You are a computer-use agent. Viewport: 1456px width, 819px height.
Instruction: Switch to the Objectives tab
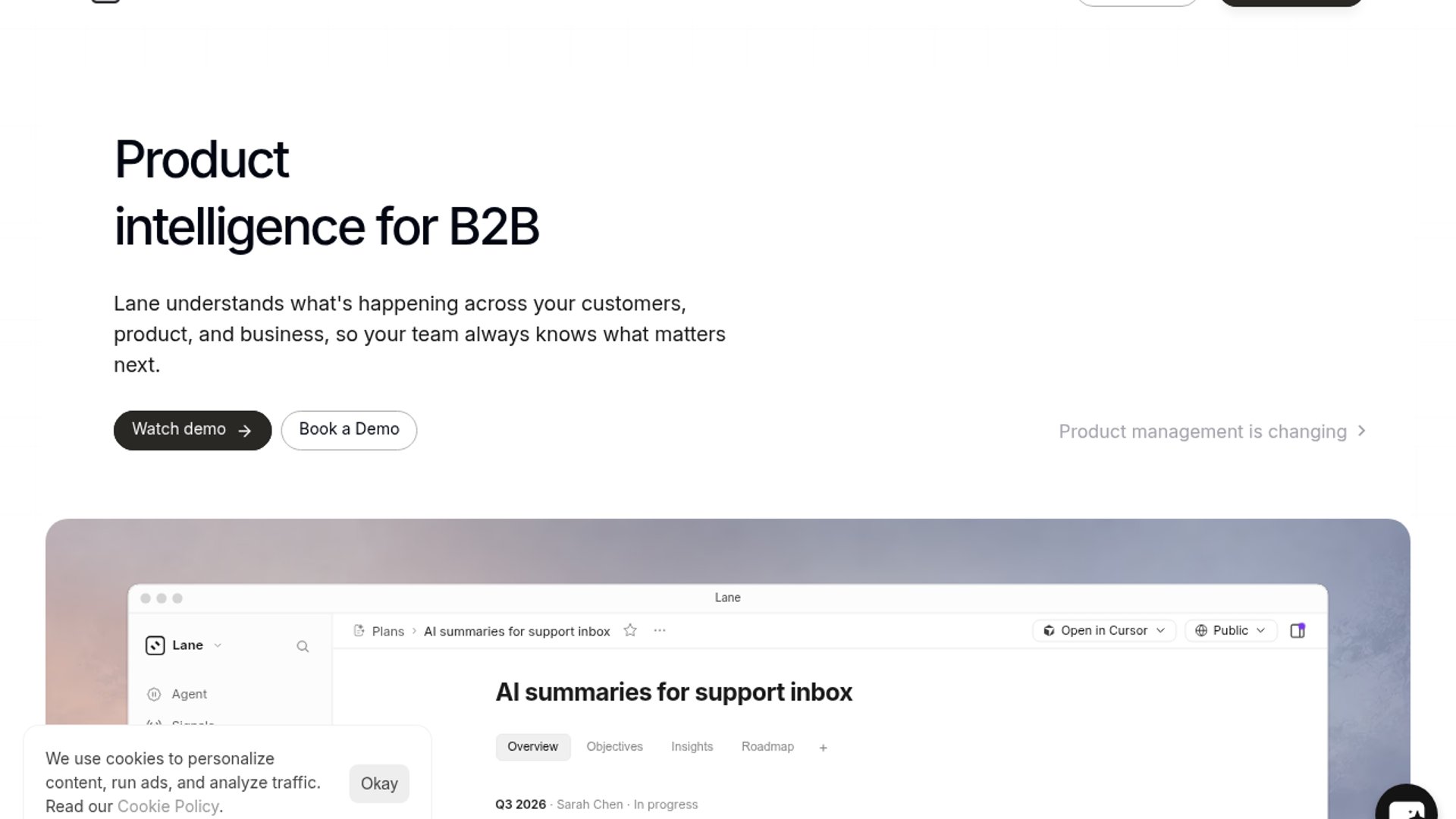click(614, 747)
